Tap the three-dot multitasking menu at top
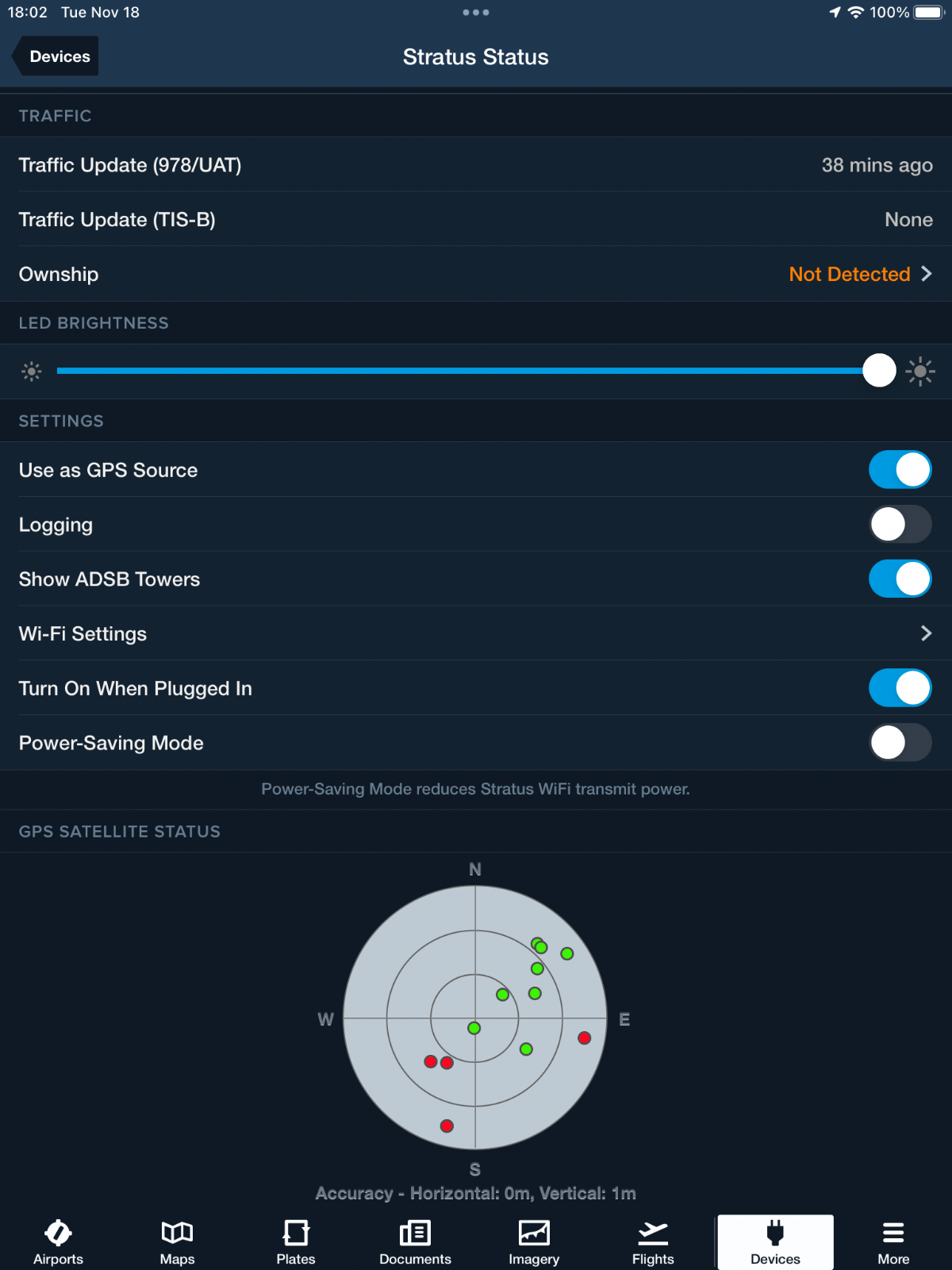Screen dimensions: 952x1270 (476, 13)
